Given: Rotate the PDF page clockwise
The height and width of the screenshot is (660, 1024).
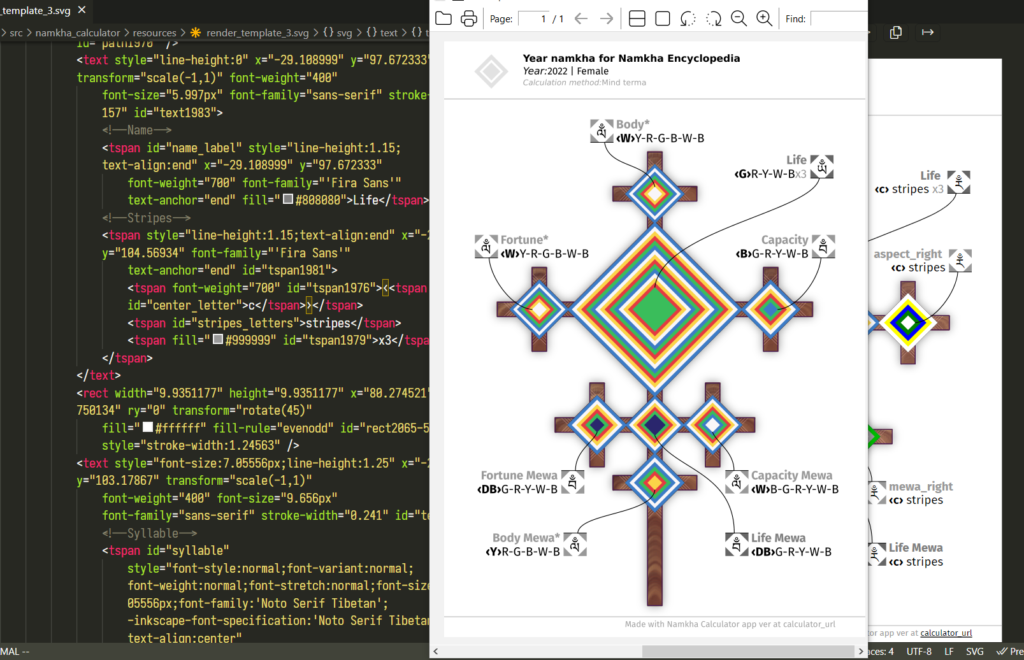Looking at the screenshot, I should [x=713, y=18].
